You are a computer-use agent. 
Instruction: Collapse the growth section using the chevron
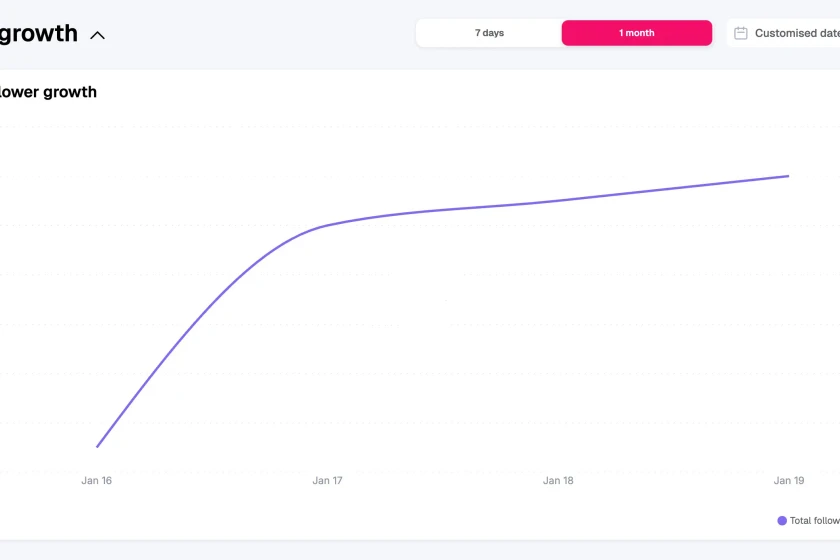click(x=97, y=35)
